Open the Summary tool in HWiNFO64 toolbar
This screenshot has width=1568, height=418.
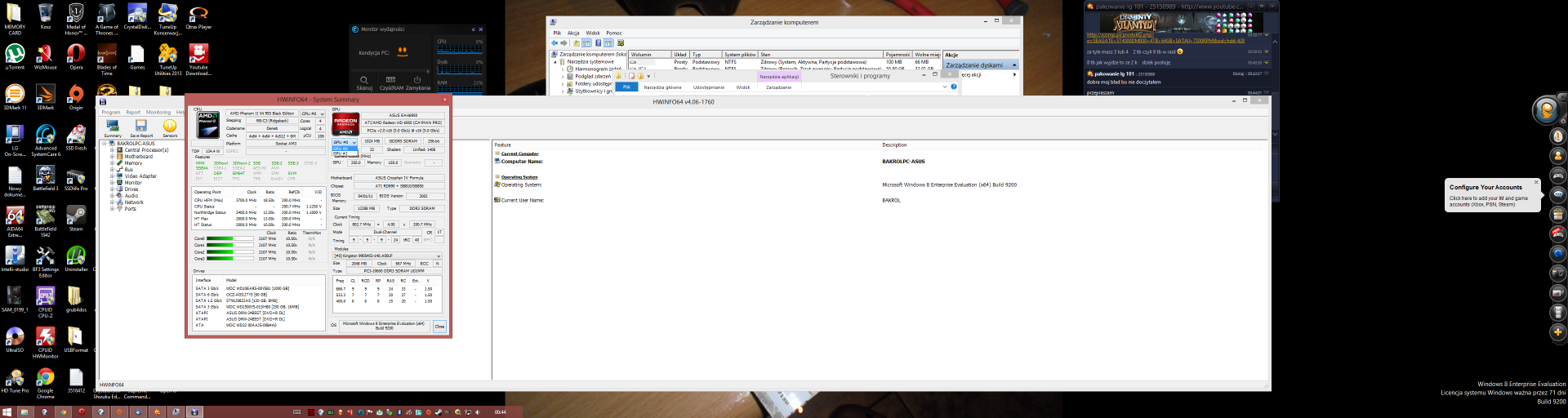[x=113, y=127]
